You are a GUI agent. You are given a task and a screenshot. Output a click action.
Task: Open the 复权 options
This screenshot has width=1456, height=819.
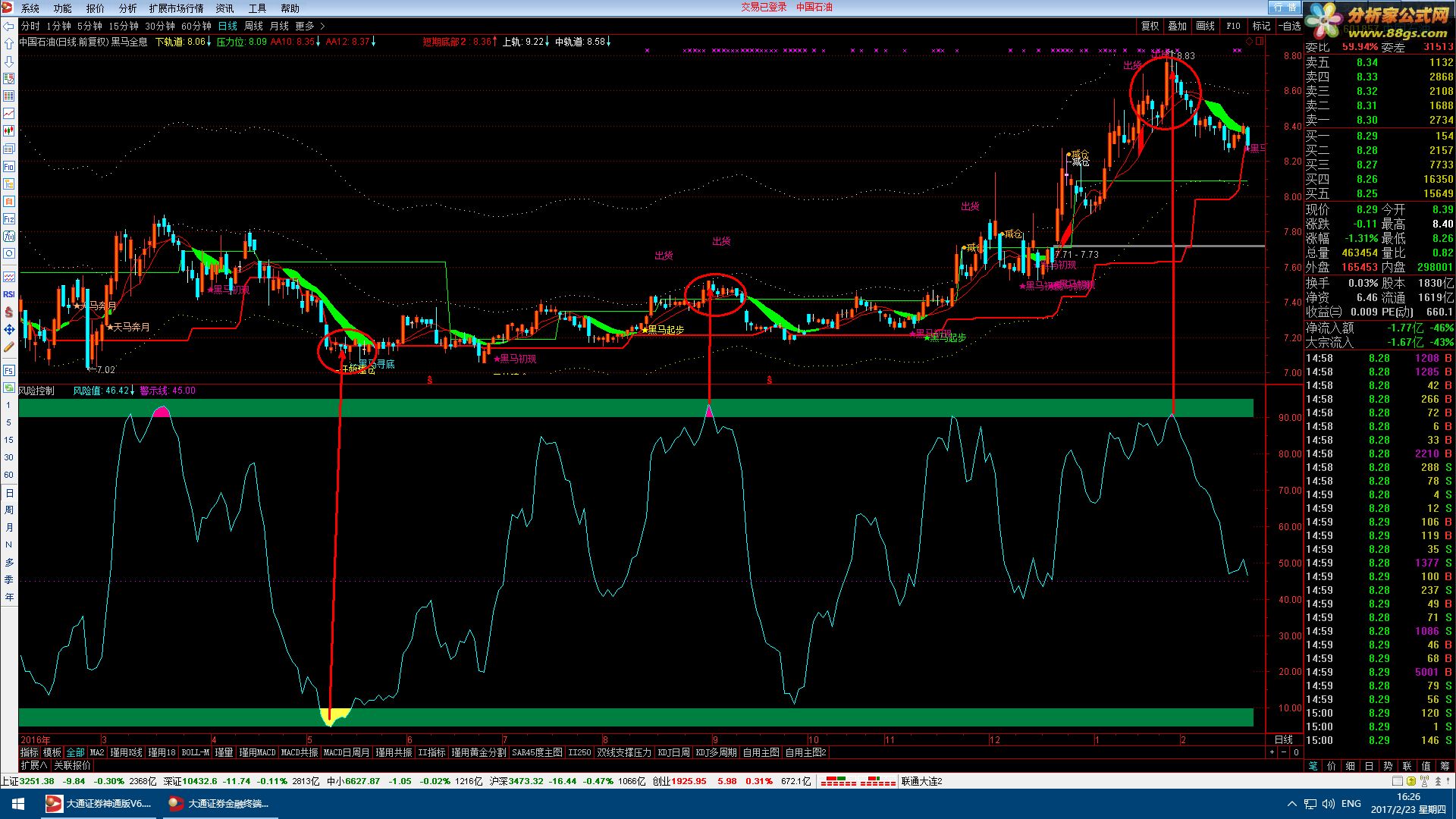click(1150, 26)
